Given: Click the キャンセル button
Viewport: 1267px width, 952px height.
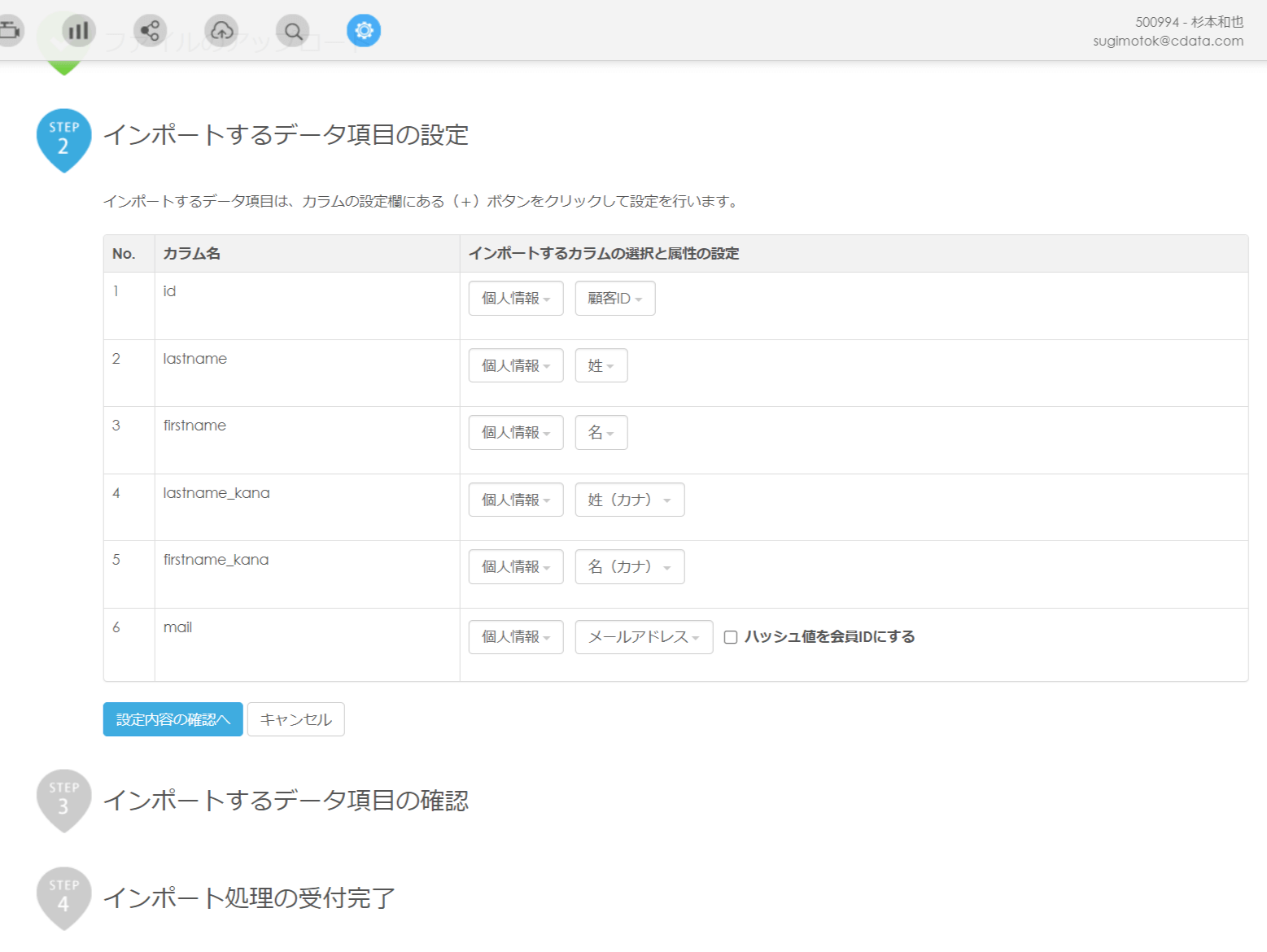Looking at the screenshot, I should 296,719.
